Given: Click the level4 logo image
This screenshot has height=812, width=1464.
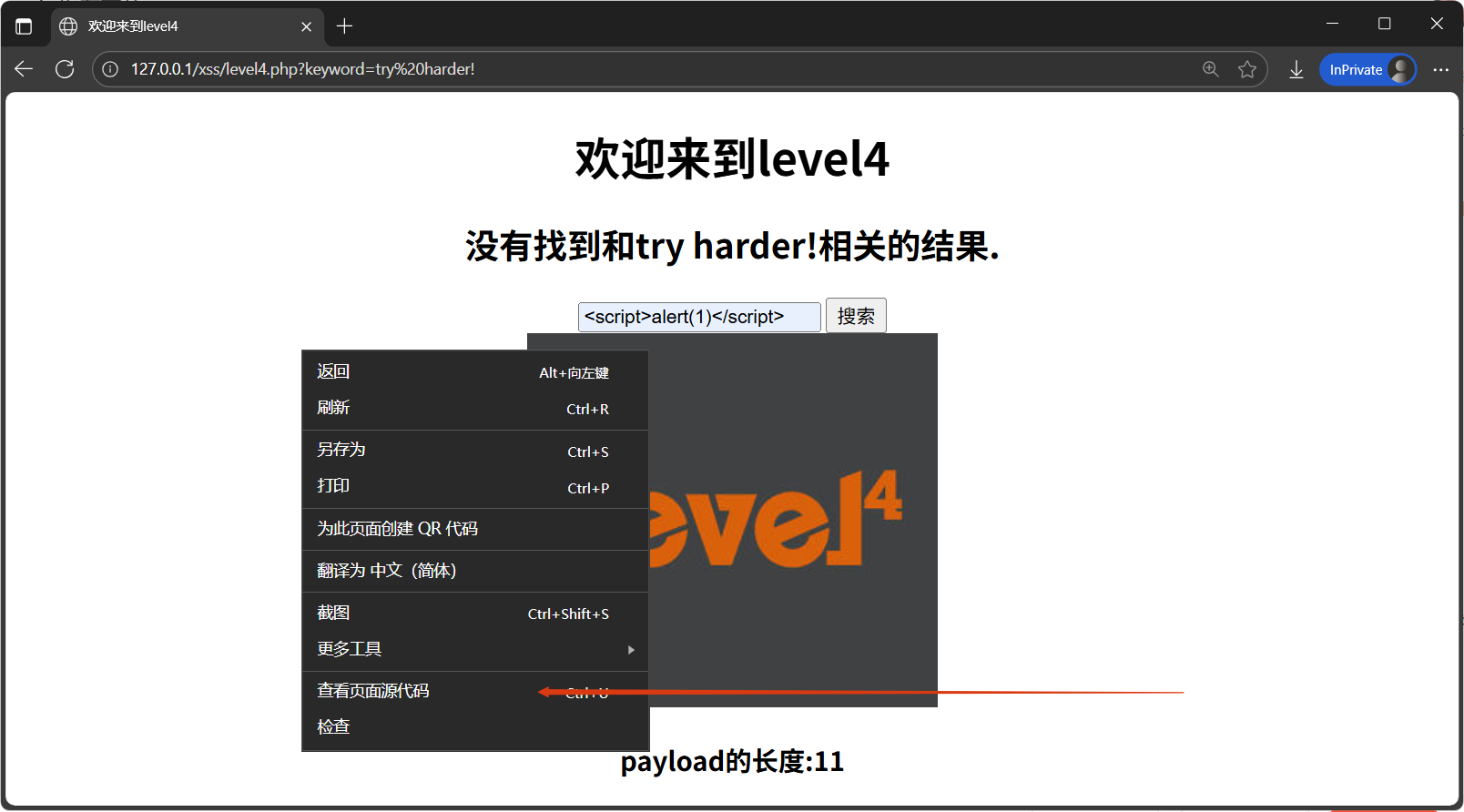Looking at the screenshot, I should point(792,520).
